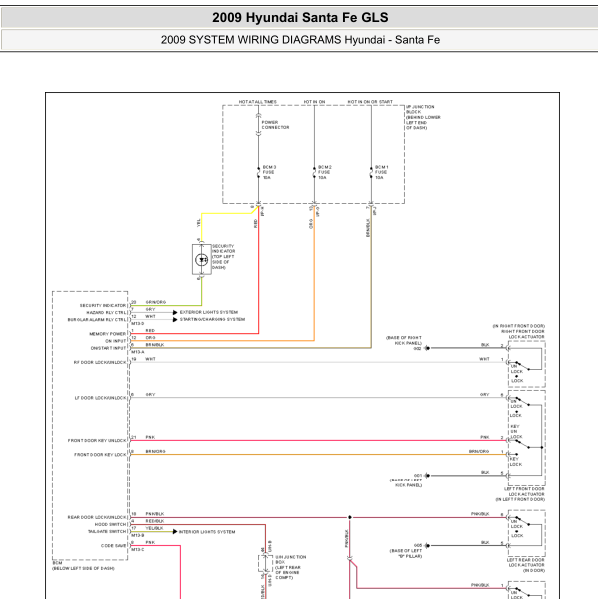Viewport: 598px width, 599px height.
Task: Click the "INTERIOR LIGHTS SYSTEM" reference
Action: [x=207, y=532]
